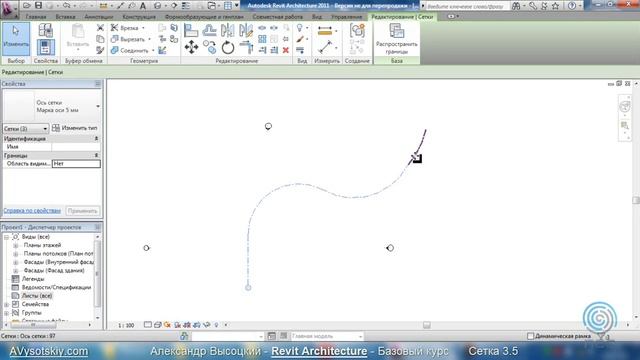Expand the Семейства node
Image resolution: width=640 pixels, height=360 pixels.
pos(7,304)
